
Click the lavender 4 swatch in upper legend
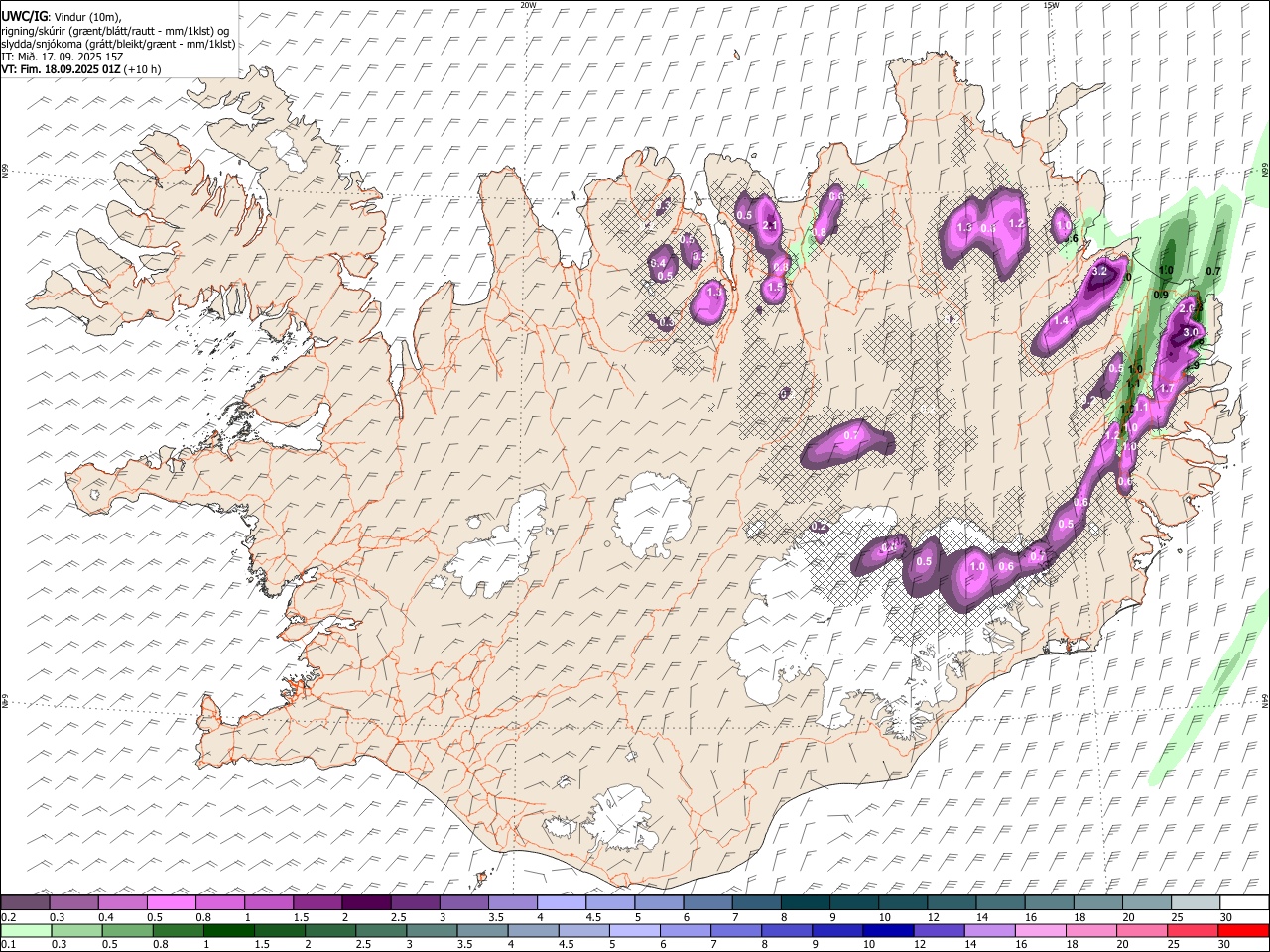click(561, 903)
